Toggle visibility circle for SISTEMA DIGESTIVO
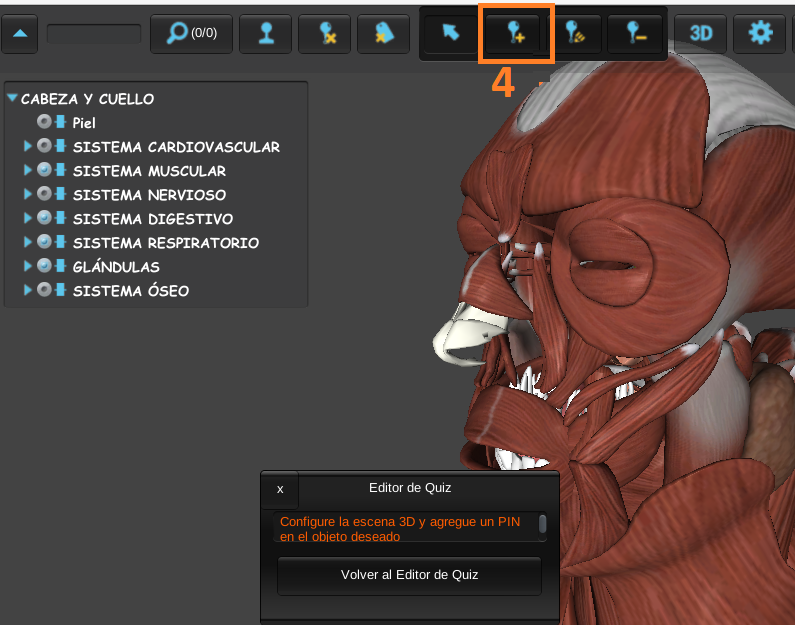 [x=44, y=218]
